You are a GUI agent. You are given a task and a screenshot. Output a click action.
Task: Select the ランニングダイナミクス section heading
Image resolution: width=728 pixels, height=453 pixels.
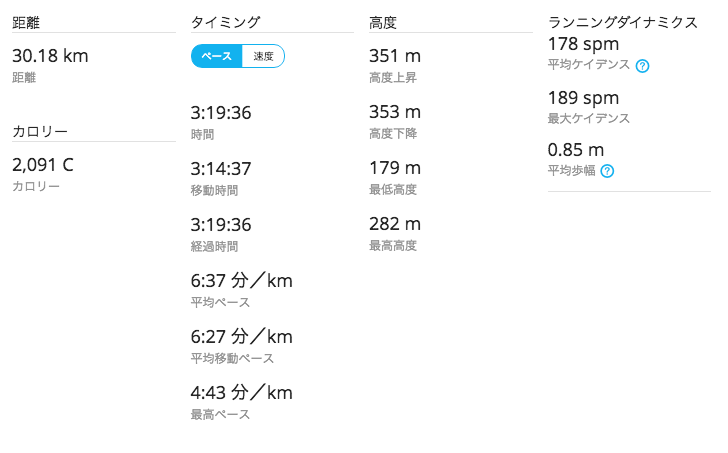tap(623, 22)
